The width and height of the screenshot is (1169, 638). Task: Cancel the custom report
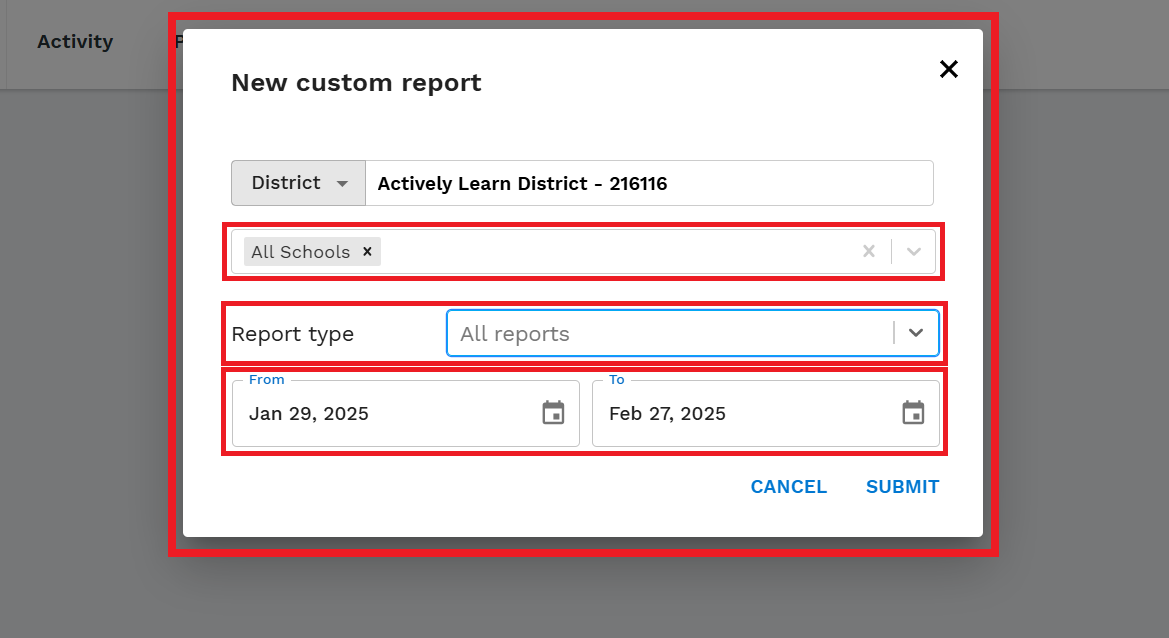(x=789, y=487)
